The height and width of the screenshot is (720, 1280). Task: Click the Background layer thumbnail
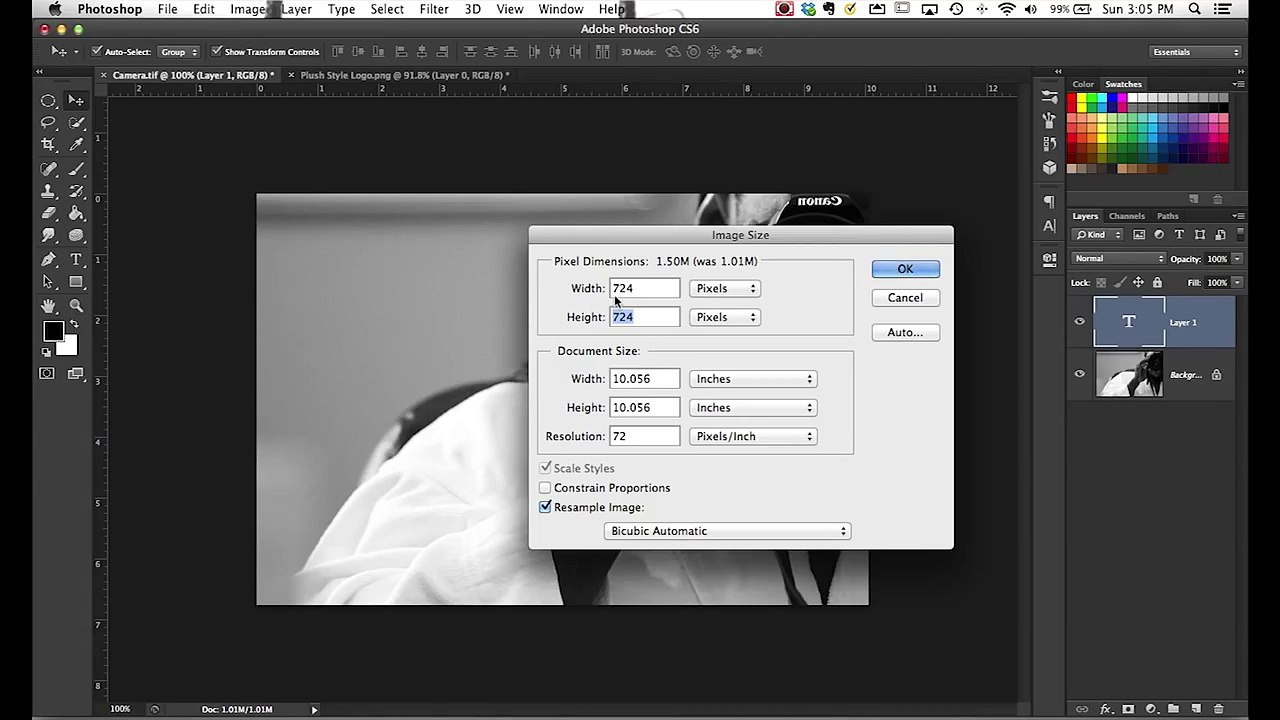click(1129, 374)
